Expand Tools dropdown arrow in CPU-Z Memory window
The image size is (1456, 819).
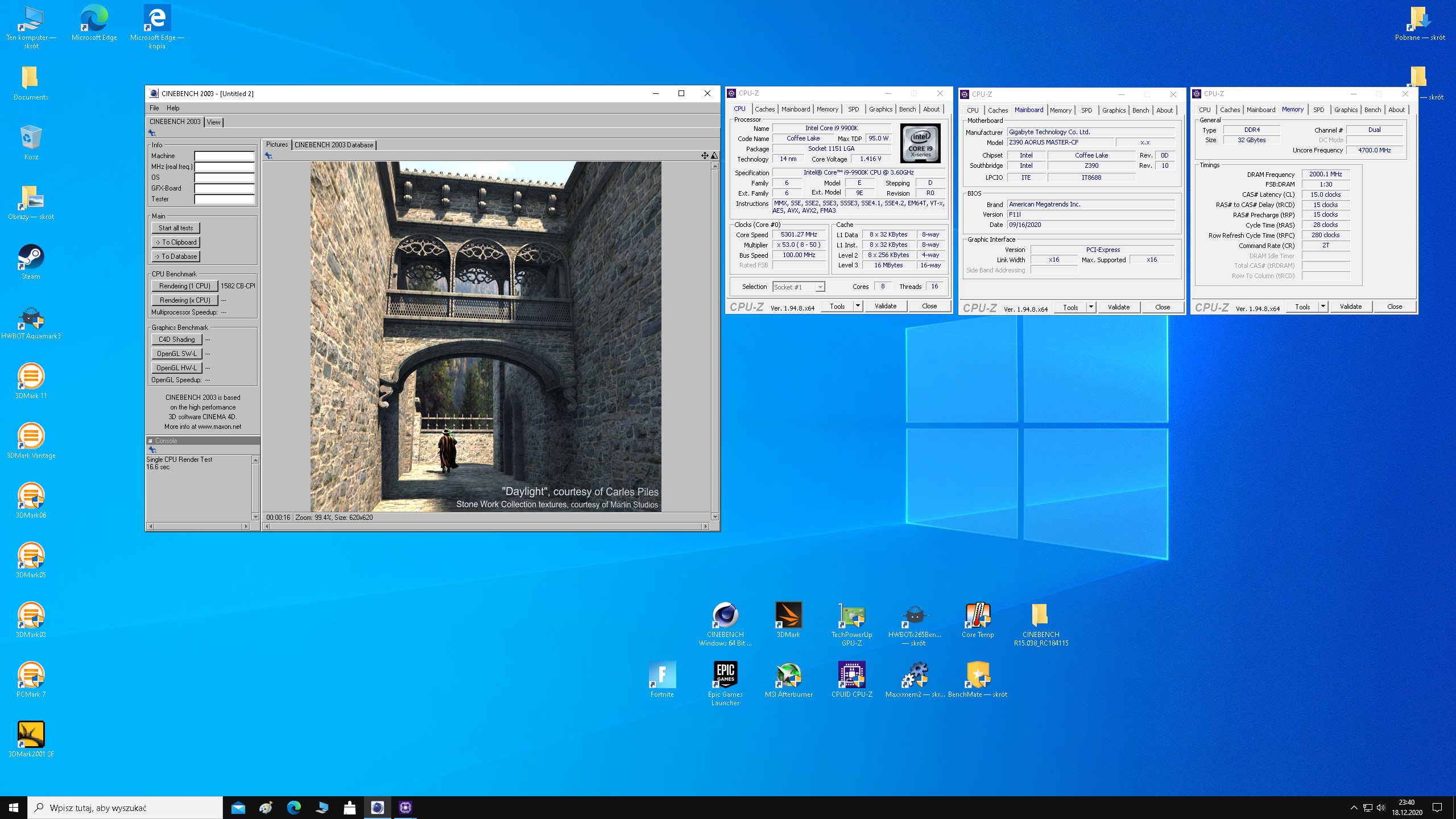coord(1323,307)
